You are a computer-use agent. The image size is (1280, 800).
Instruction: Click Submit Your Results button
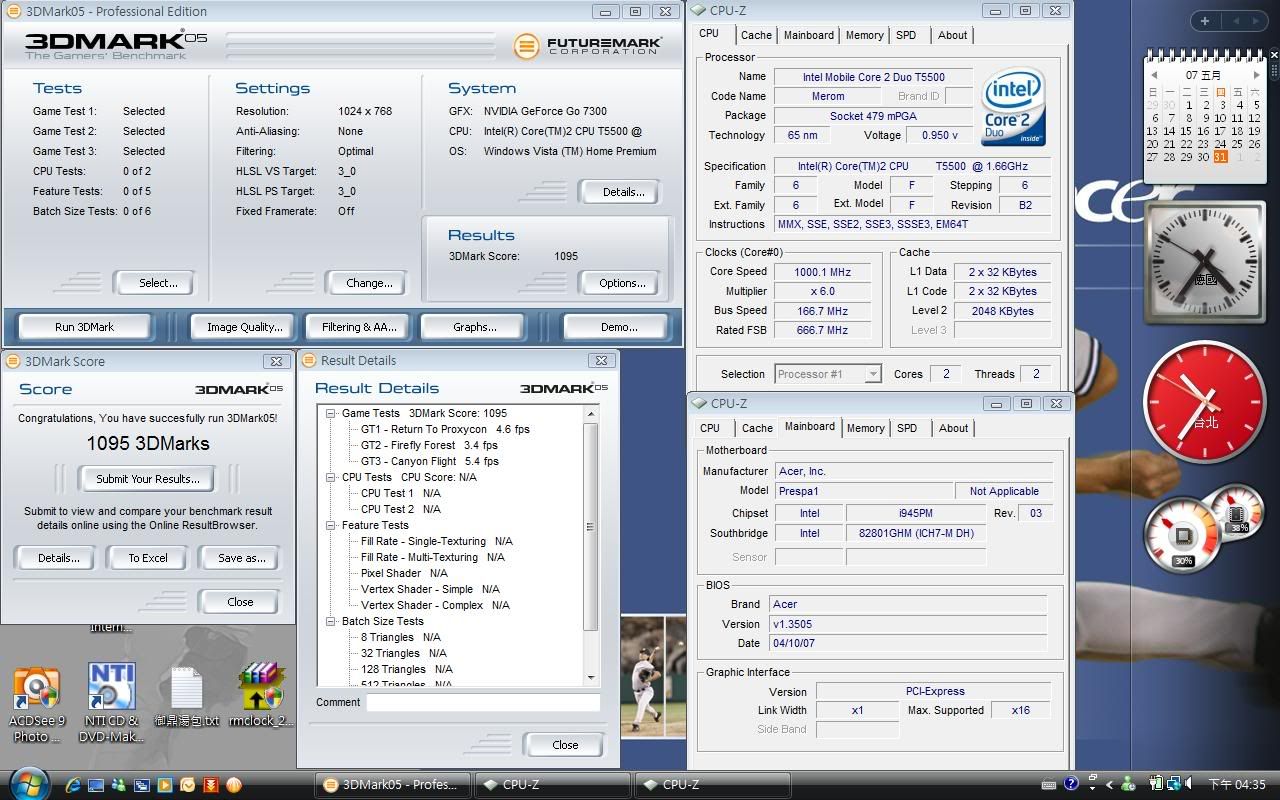coord(147,479)
